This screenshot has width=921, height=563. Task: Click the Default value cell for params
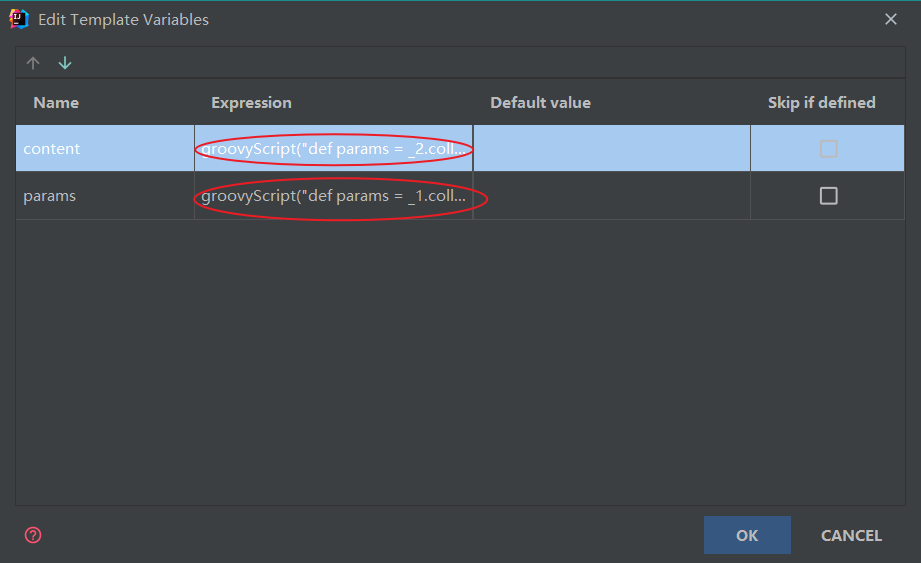tap(611, 196)
